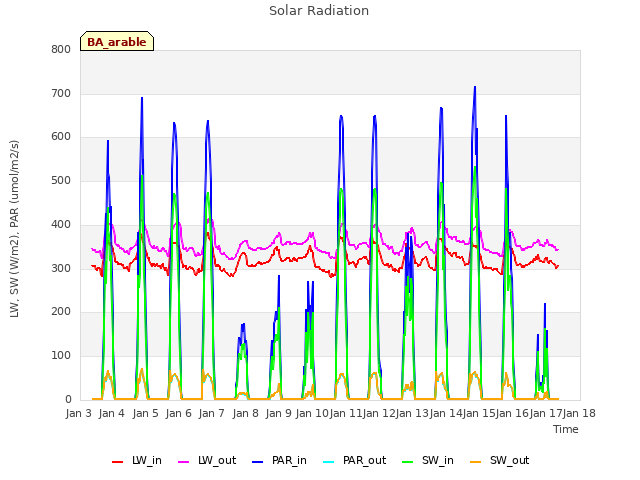640x480 pixels.
Task: Click the 500 y-axis tick label
Action: coord(61,180)
